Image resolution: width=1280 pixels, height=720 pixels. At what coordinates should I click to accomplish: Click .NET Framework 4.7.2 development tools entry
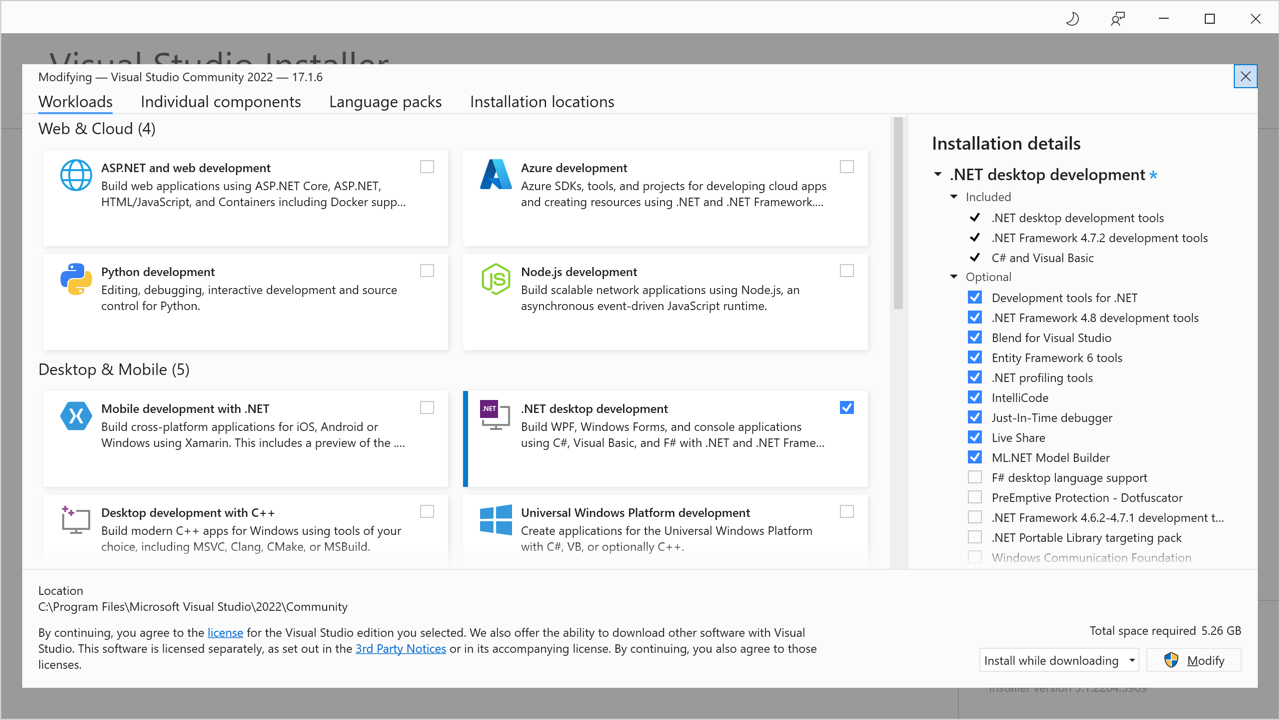pos(1100,238)
